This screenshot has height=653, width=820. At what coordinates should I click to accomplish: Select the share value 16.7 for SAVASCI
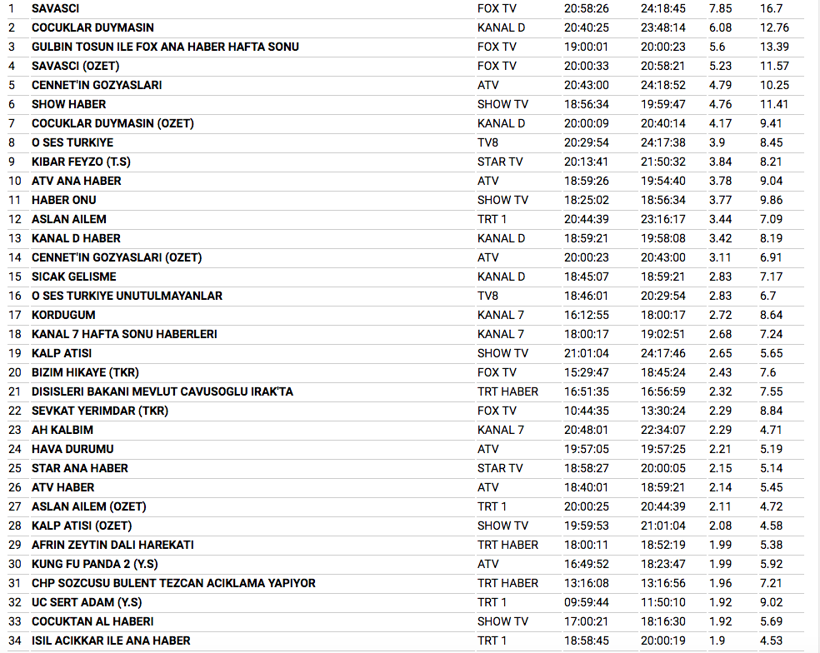771,8
